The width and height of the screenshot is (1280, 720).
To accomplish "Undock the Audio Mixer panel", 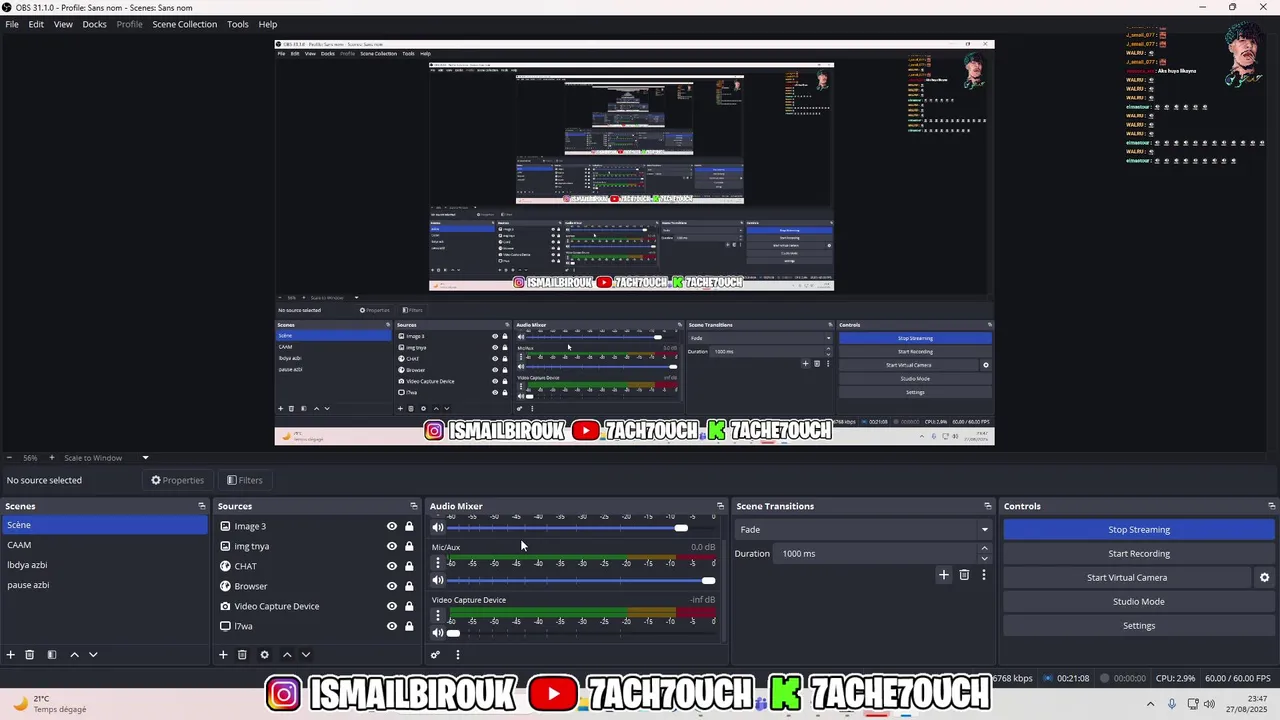I will coord(720,506).
